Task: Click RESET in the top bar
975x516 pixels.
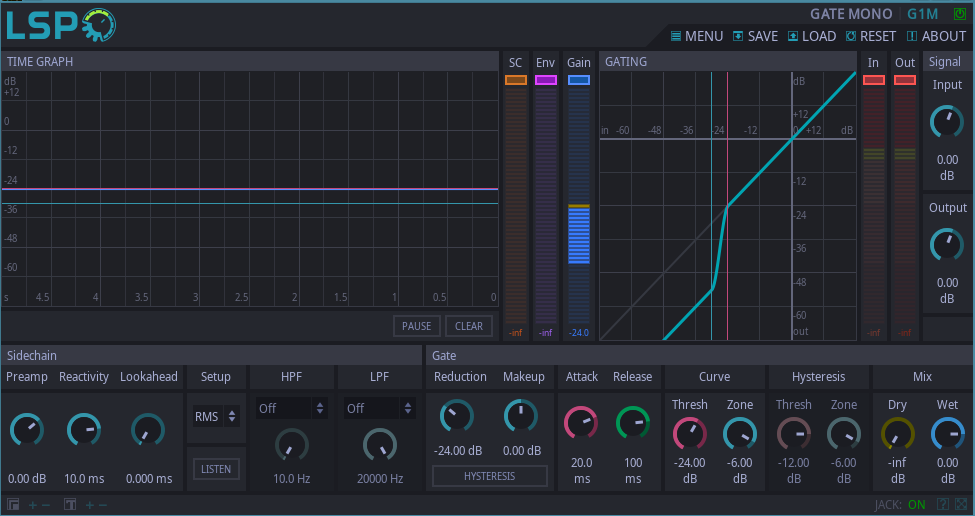Action: pos(871,36)
